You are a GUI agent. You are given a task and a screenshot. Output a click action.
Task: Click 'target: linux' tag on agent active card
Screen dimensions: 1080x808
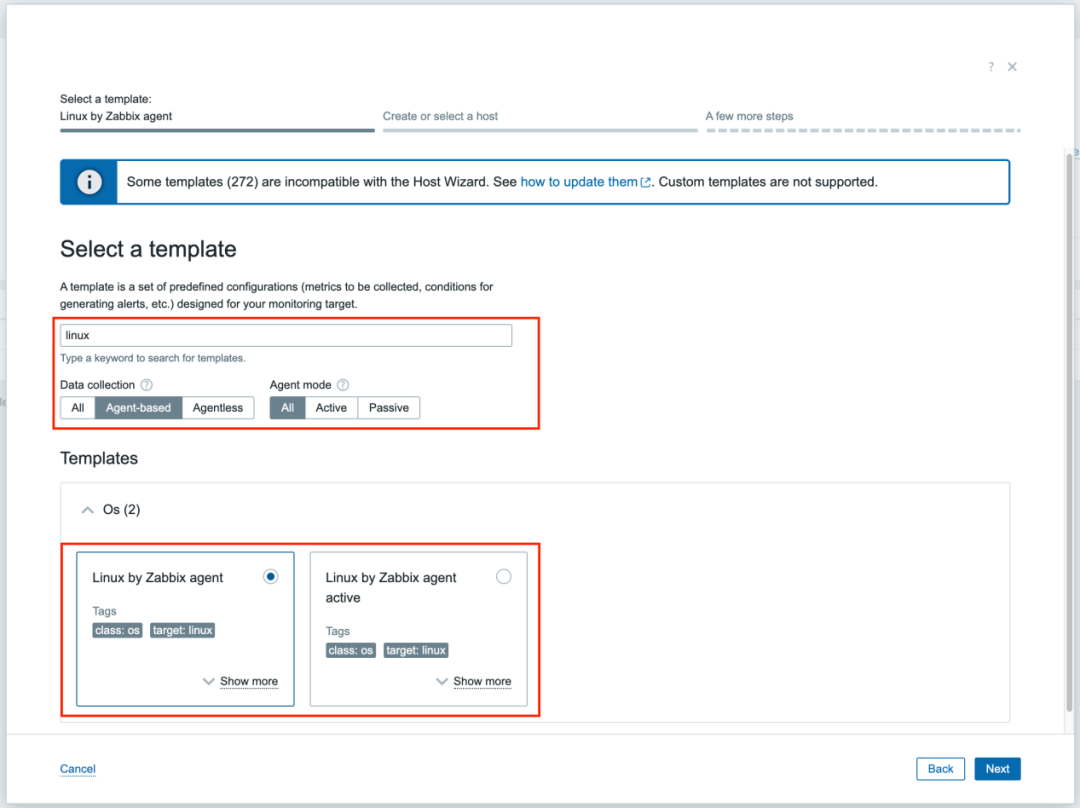416,650
